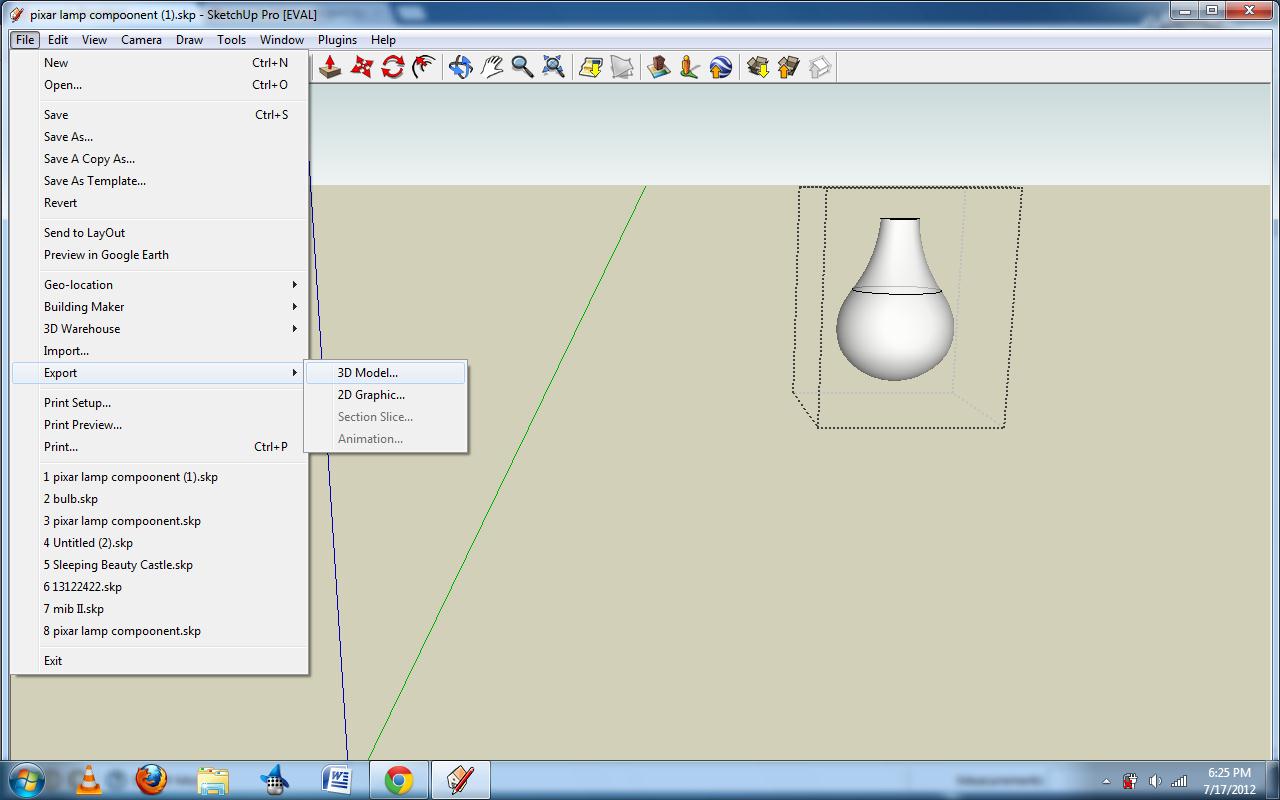This screenshot has width=1280, height=800.
Task: Open the Plugins menu
Action: (337, 40)
